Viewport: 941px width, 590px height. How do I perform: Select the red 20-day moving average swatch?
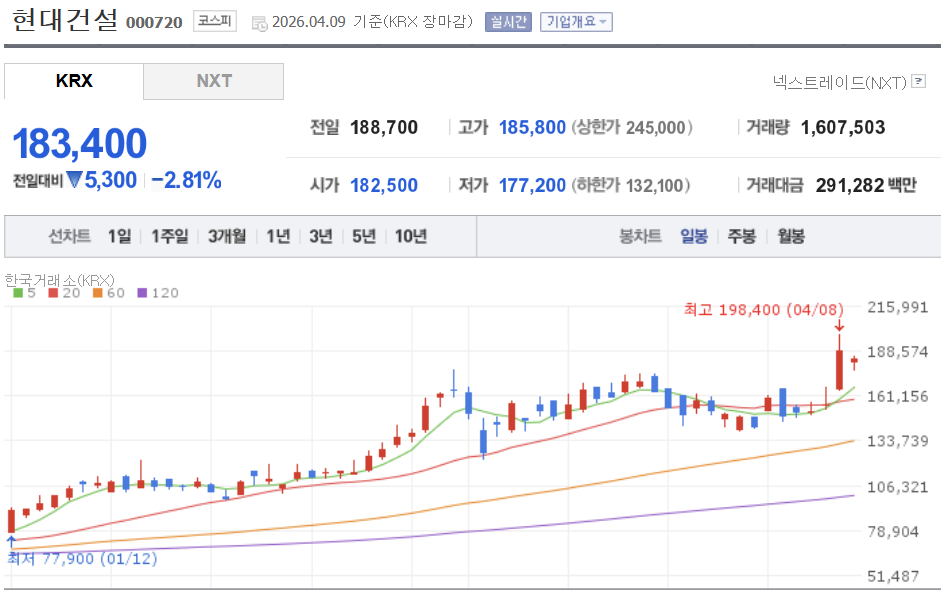coord(53,293)
